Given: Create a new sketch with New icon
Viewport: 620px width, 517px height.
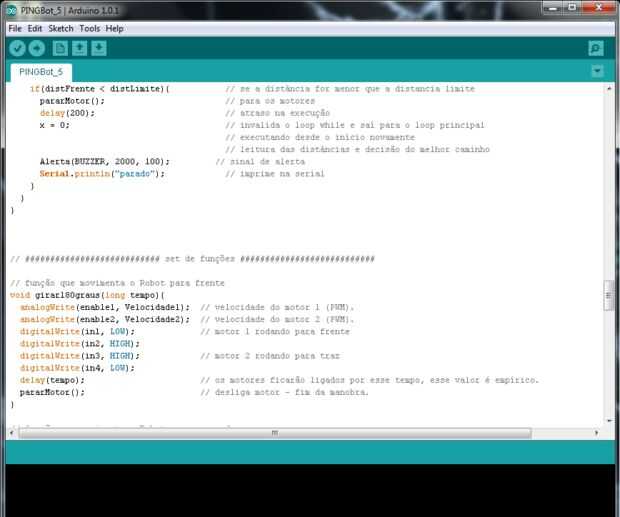Looking at the screenshot, I should point(60,48).
